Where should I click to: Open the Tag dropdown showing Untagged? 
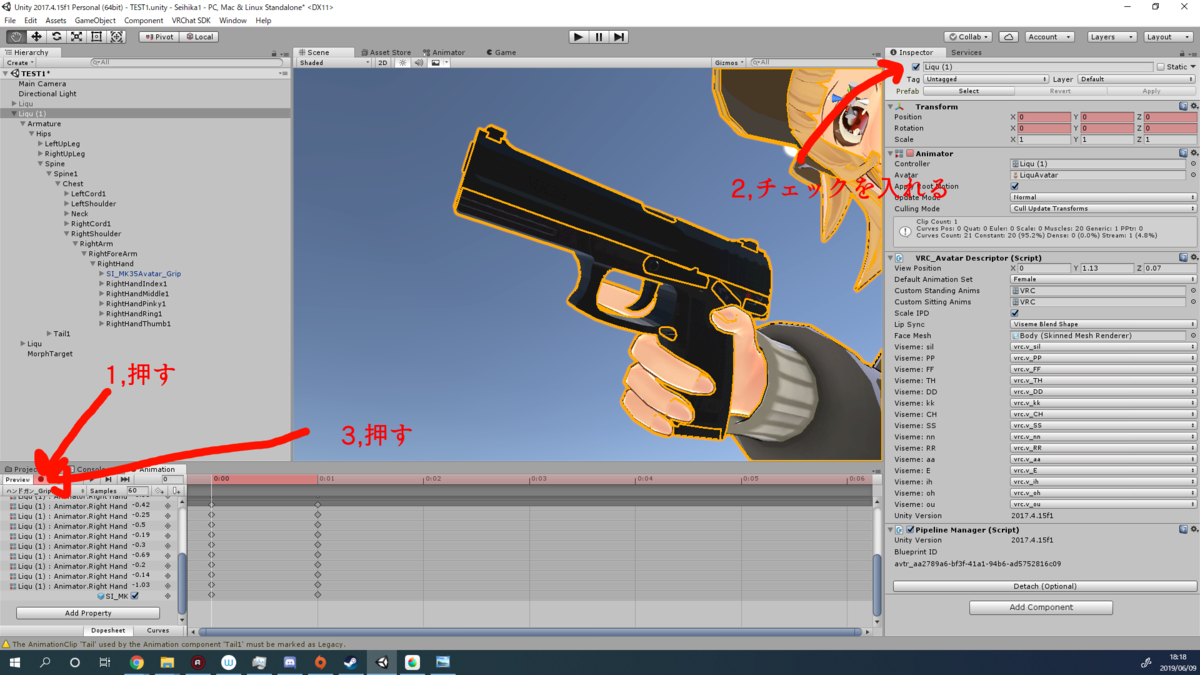986,79
